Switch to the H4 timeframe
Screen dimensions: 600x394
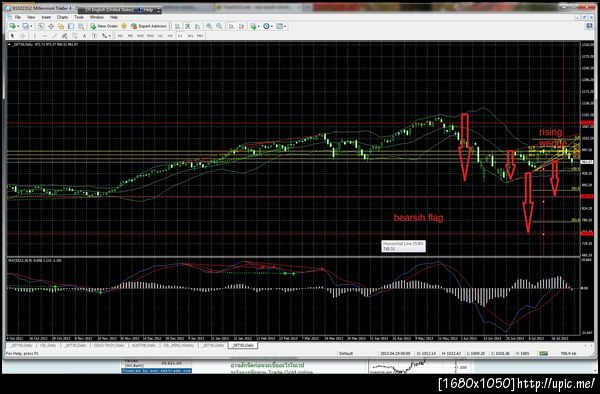coord(170,36)
